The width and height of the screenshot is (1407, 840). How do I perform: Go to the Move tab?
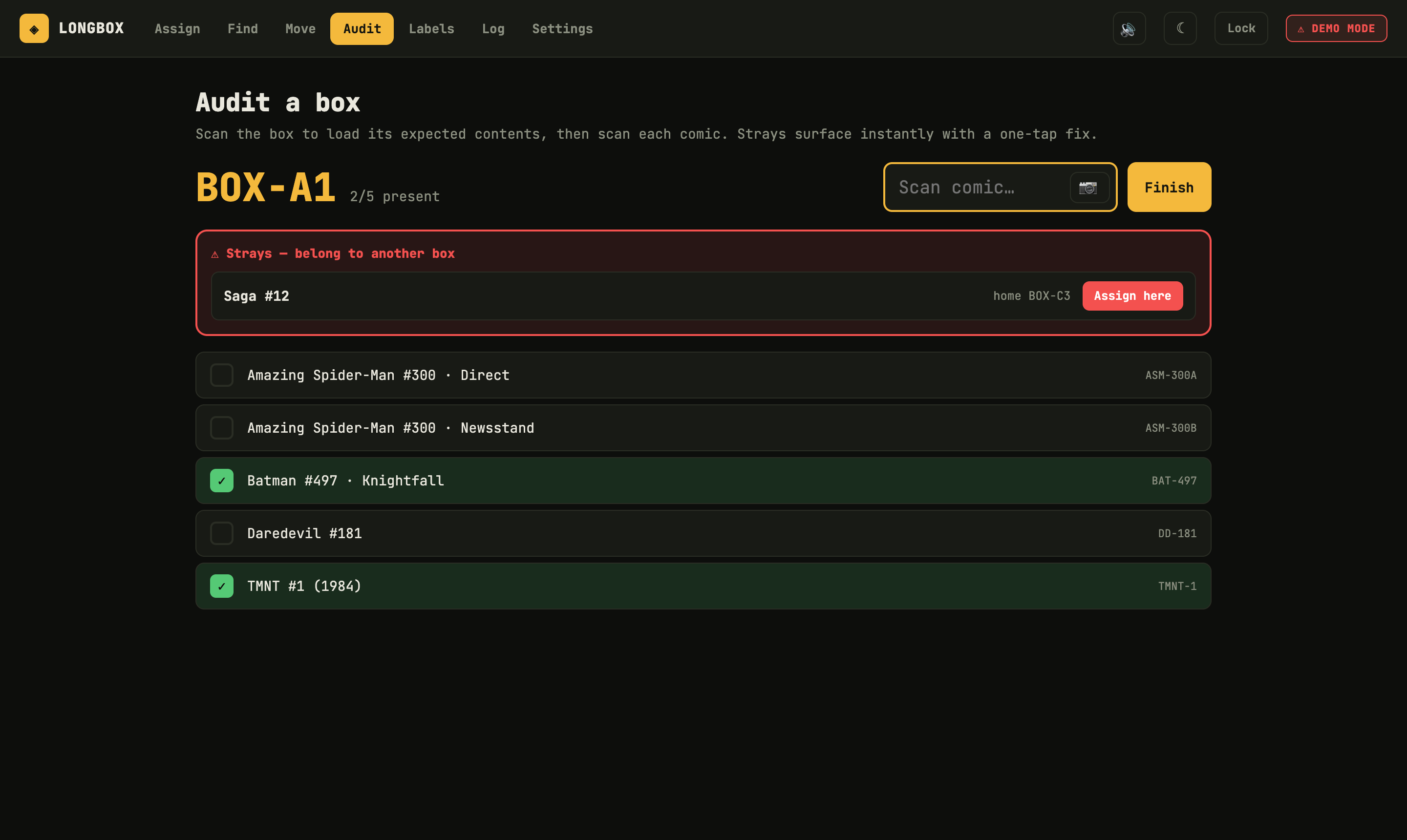pos(300,28)
